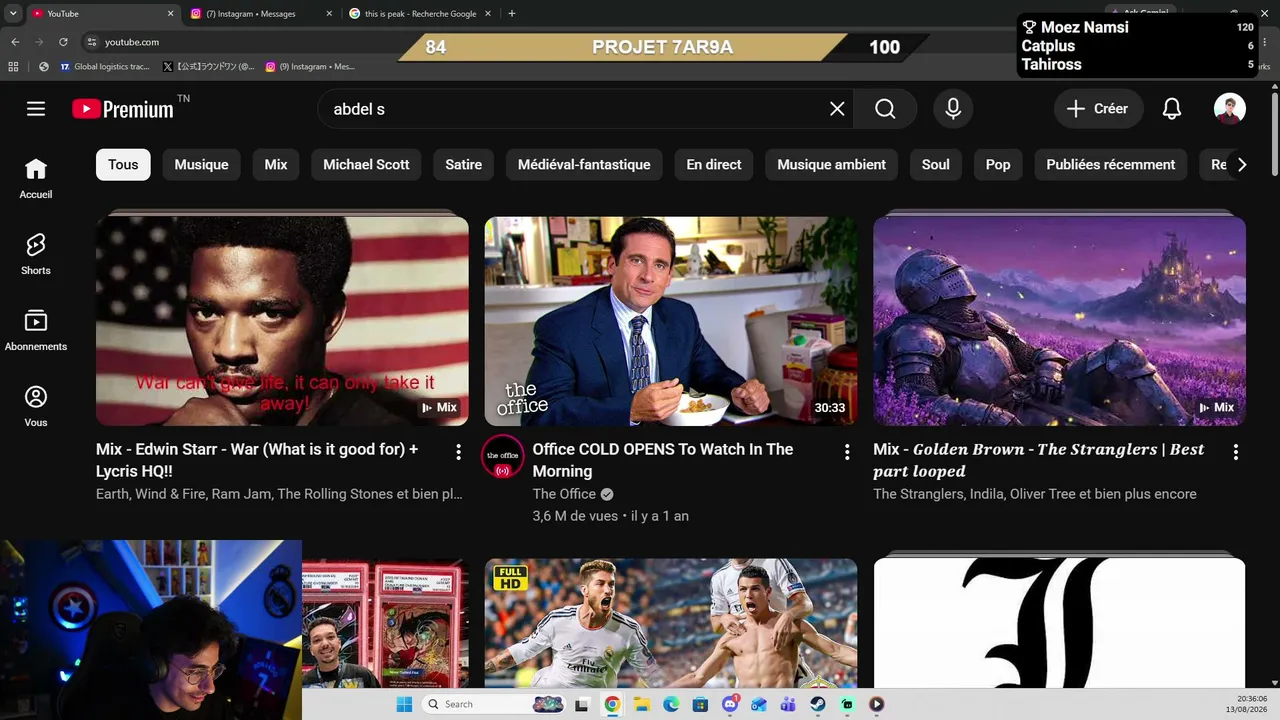Image resolution: width=1280 pixels, height=720 pixels.
Task: Play the Edwin Starr War mix thumbnail
Action: click(282, 321)
